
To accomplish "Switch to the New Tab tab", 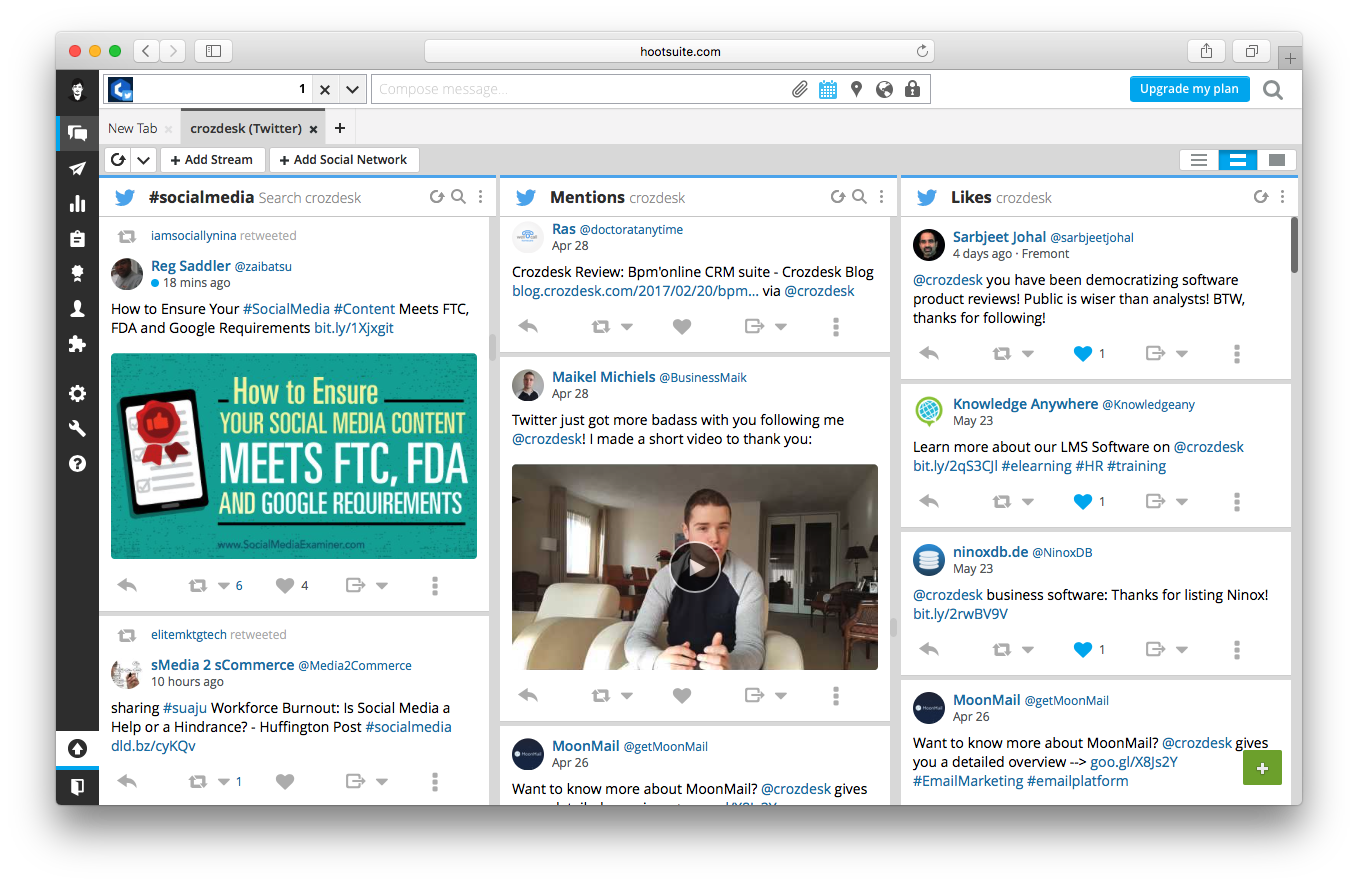I will 132,128.
